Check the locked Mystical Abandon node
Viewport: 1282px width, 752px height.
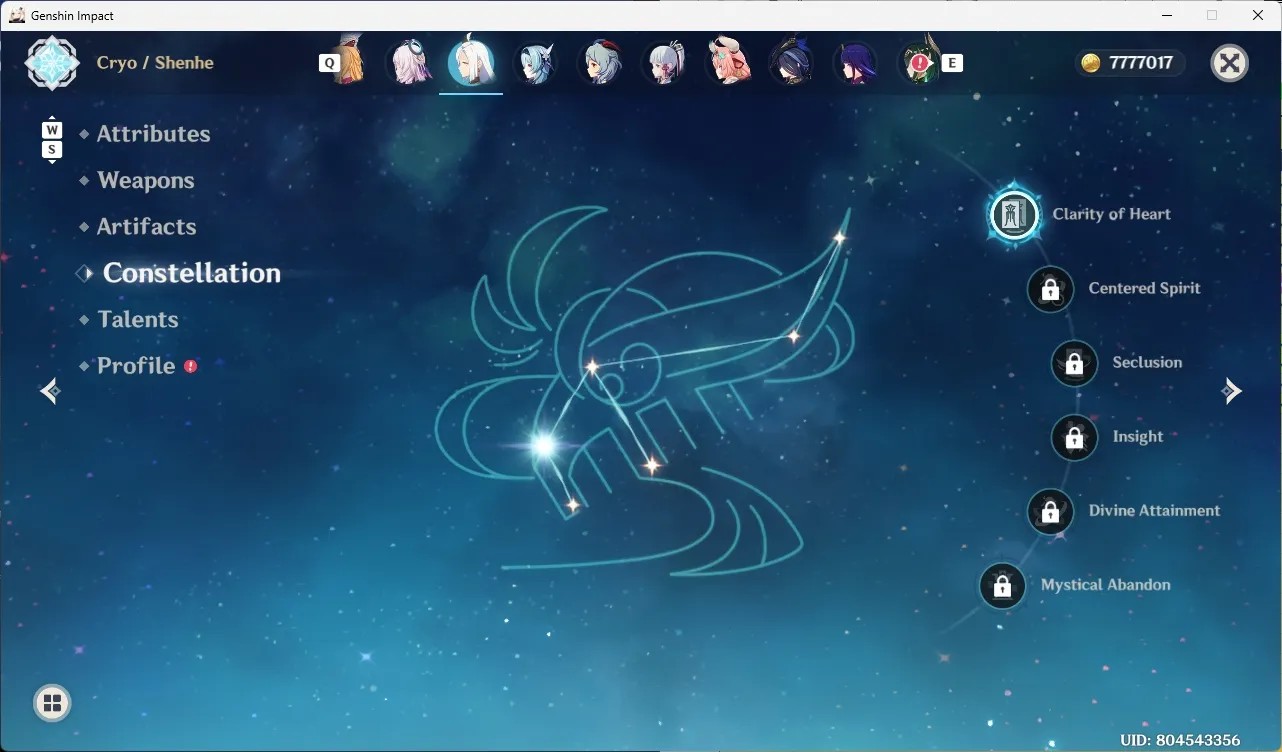click(x=1002, y=586)
